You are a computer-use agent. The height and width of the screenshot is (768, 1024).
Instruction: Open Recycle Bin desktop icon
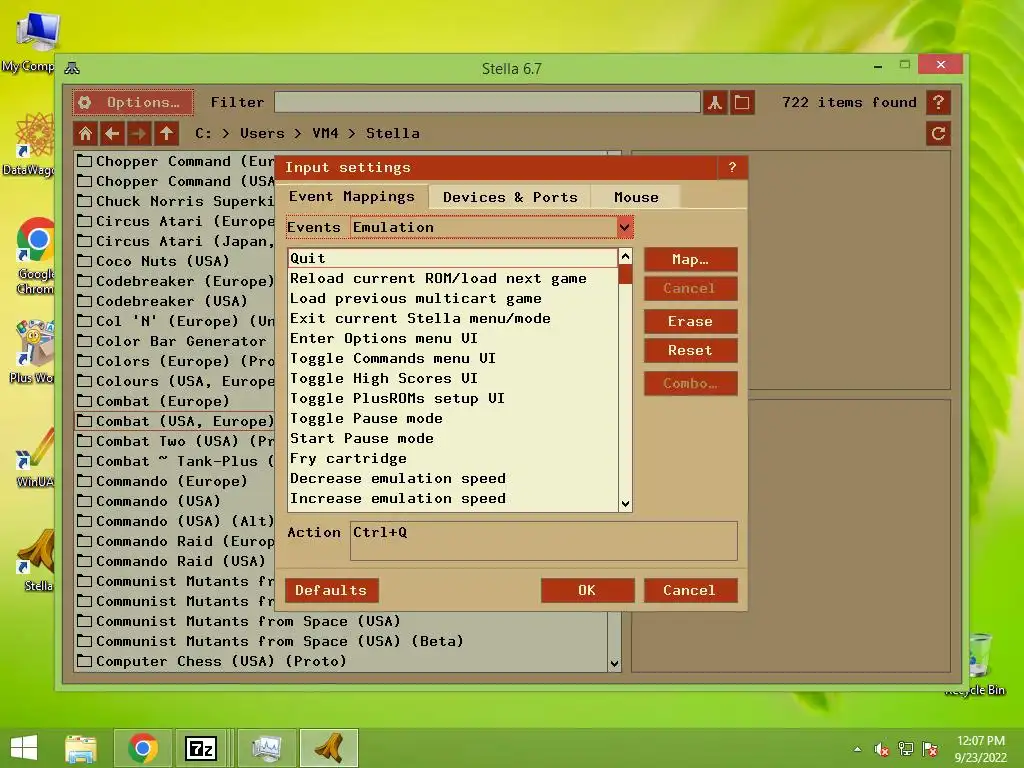[977, 663]
